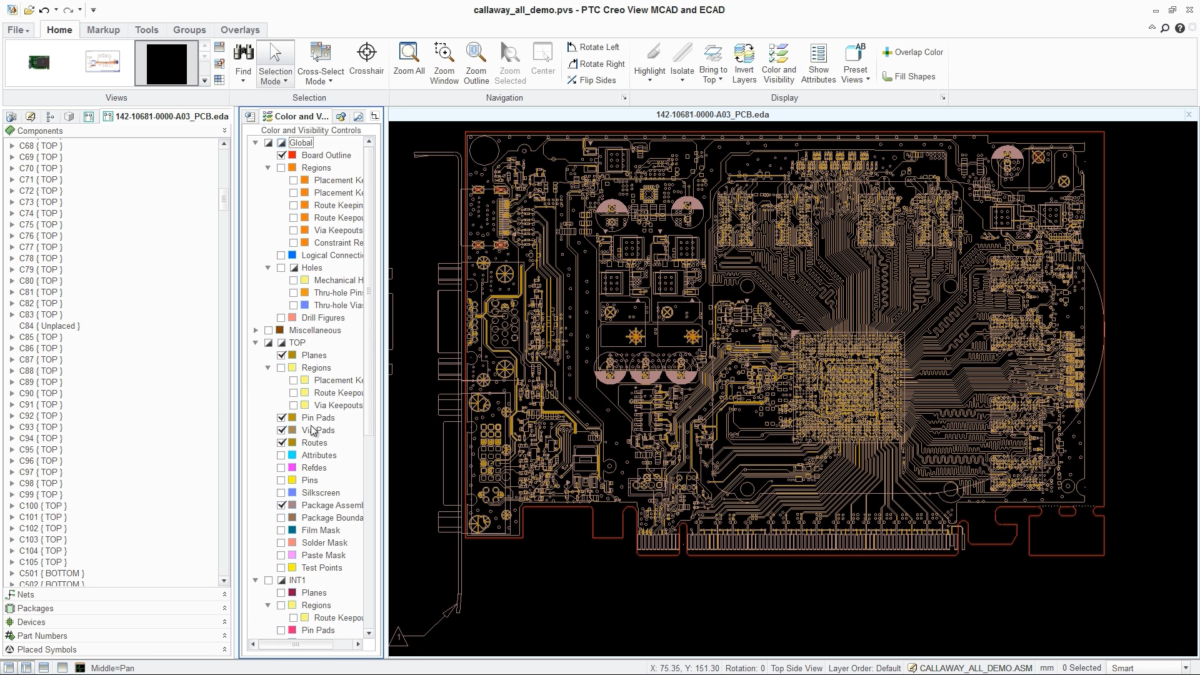Click the Highlight tool icon
This screenshot has height=675, width=1200.
649,52
